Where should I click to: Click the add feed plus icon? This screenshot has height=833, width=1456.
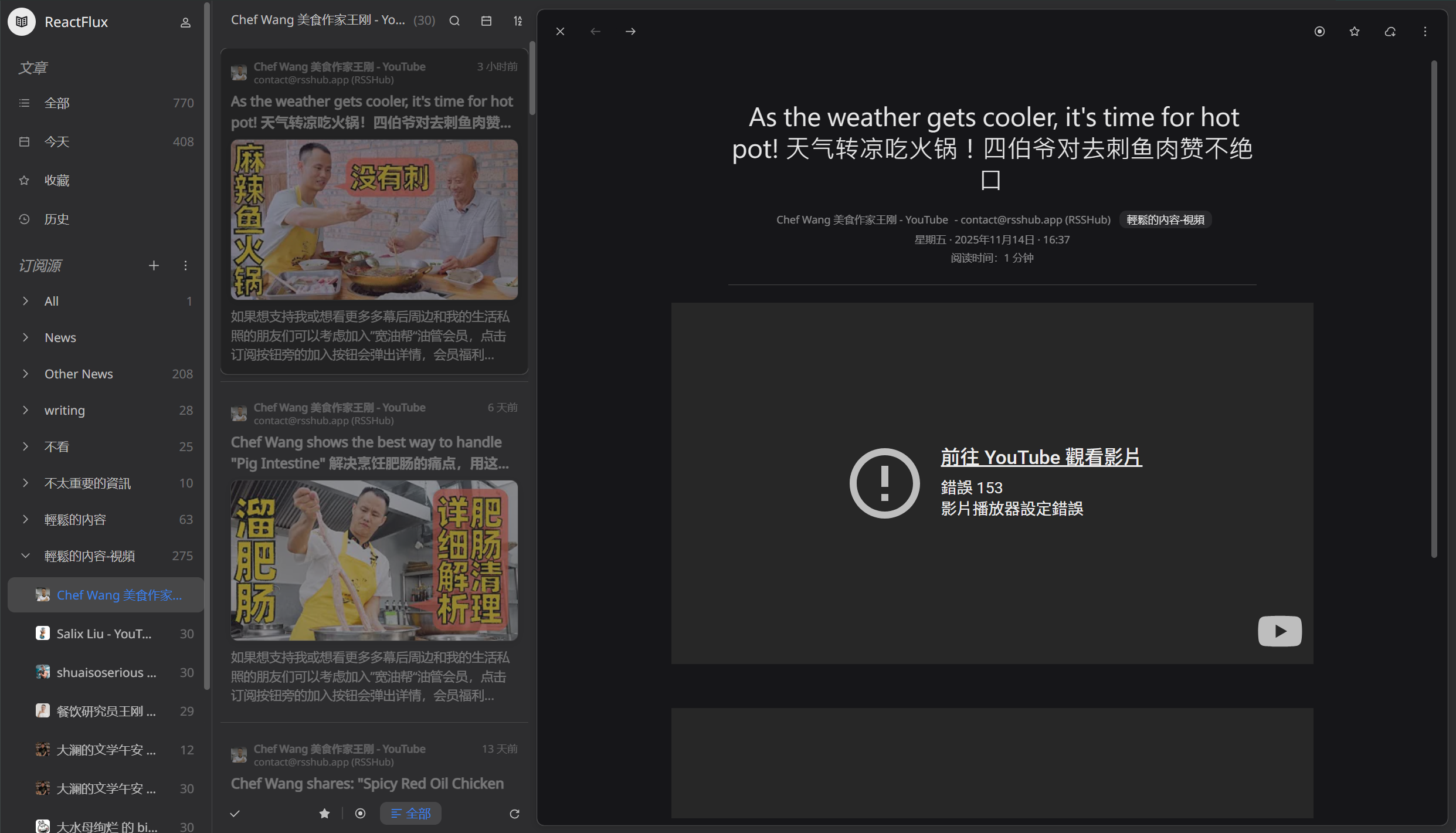154,266
